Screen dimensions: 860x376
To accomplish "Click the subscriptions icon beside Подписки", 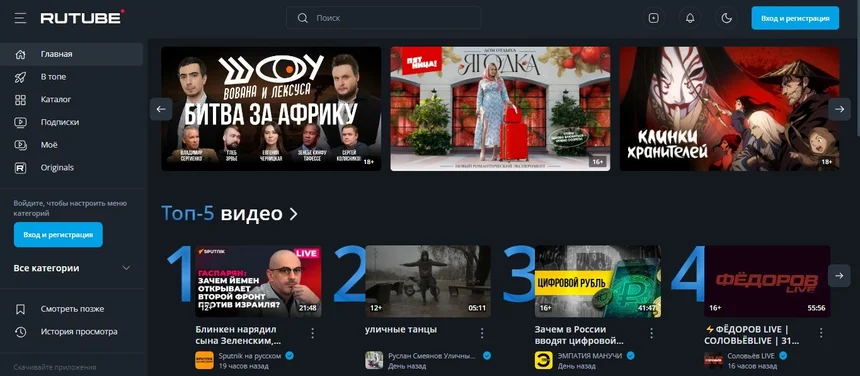I will click(20, 122).
